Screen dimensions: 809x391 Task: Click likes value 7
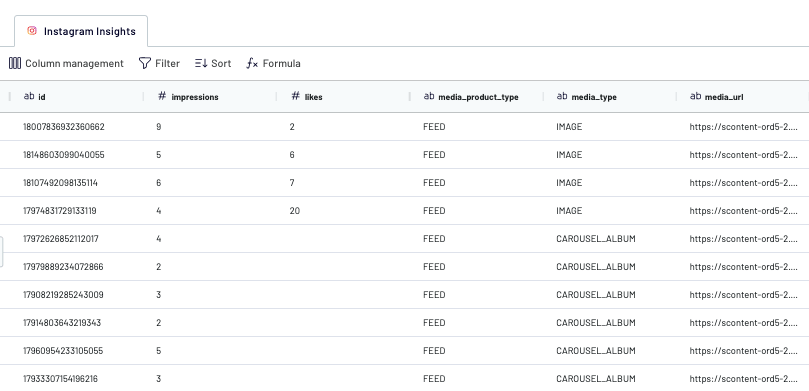(x=292, y=183)
